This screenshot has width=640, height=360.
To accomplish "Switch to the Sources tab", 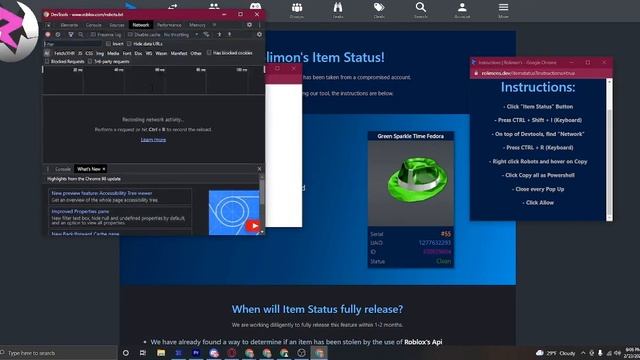I will click(117, 25).
